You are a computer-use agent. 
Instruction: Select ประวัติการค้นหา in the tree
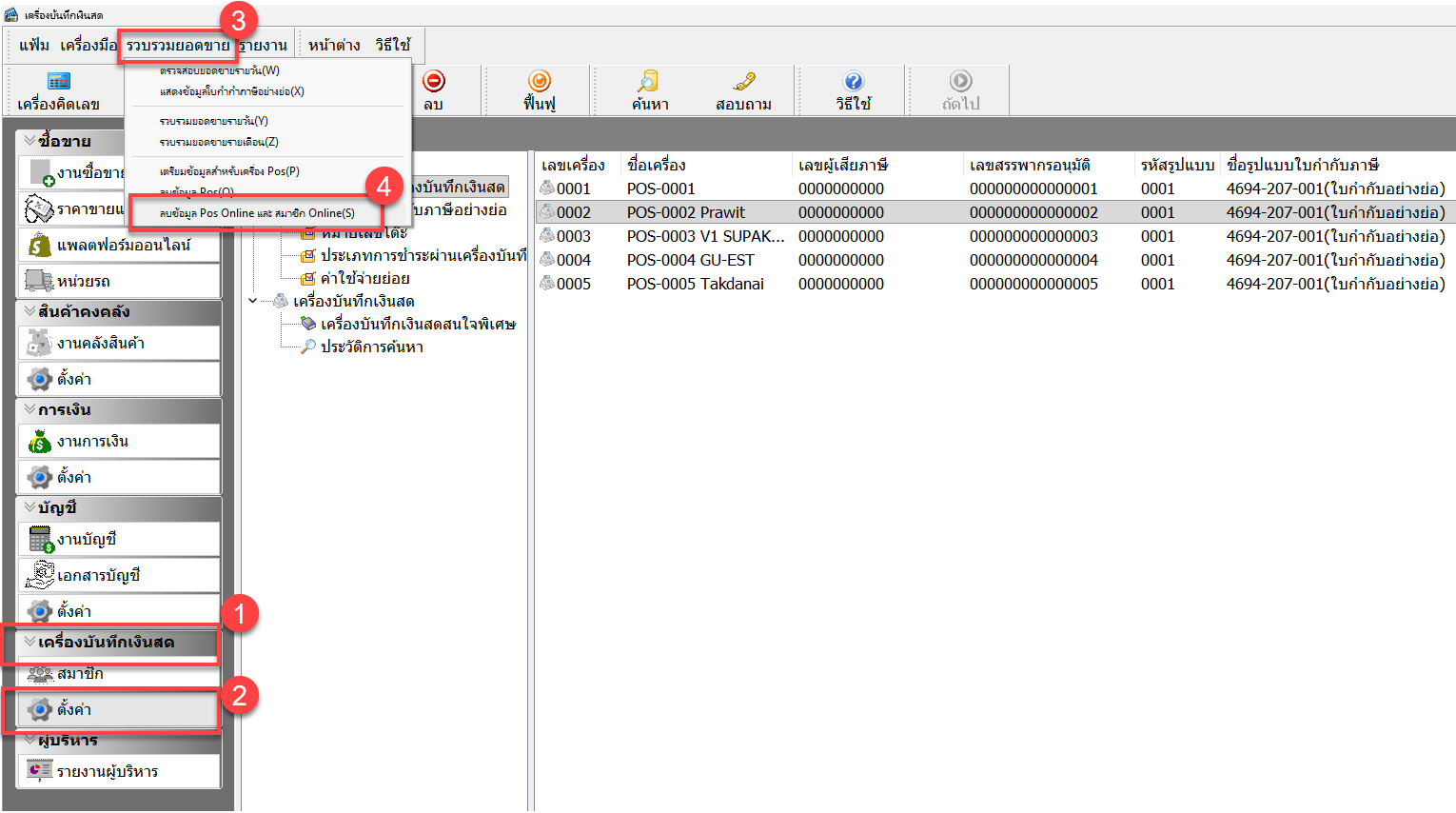(371, 347)
